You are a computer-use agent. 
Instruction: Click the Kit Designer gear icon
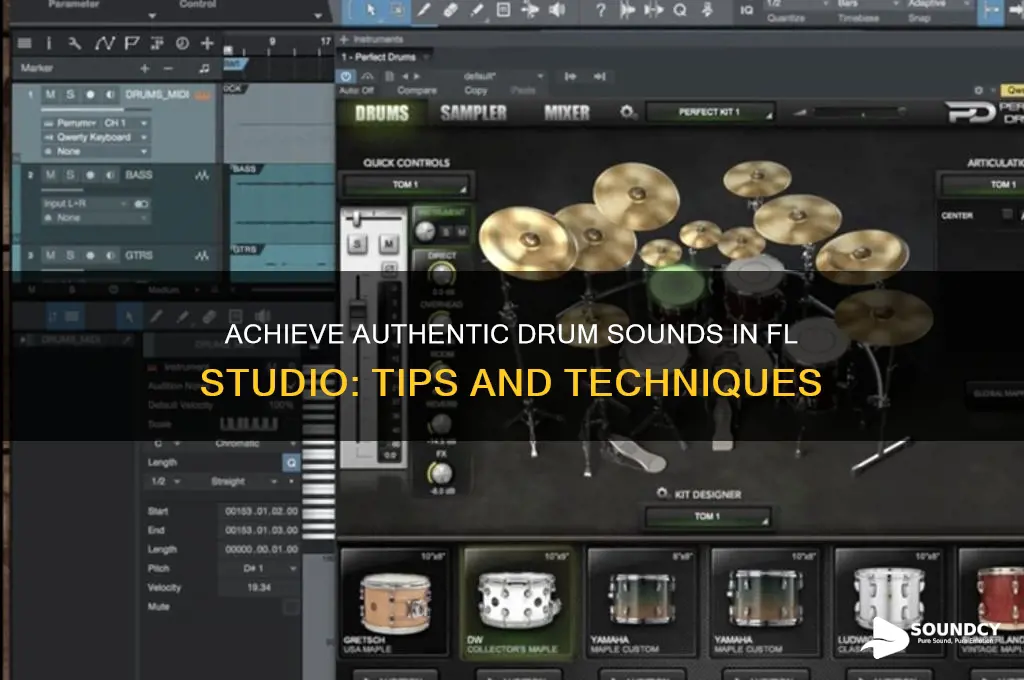(662, 493)
